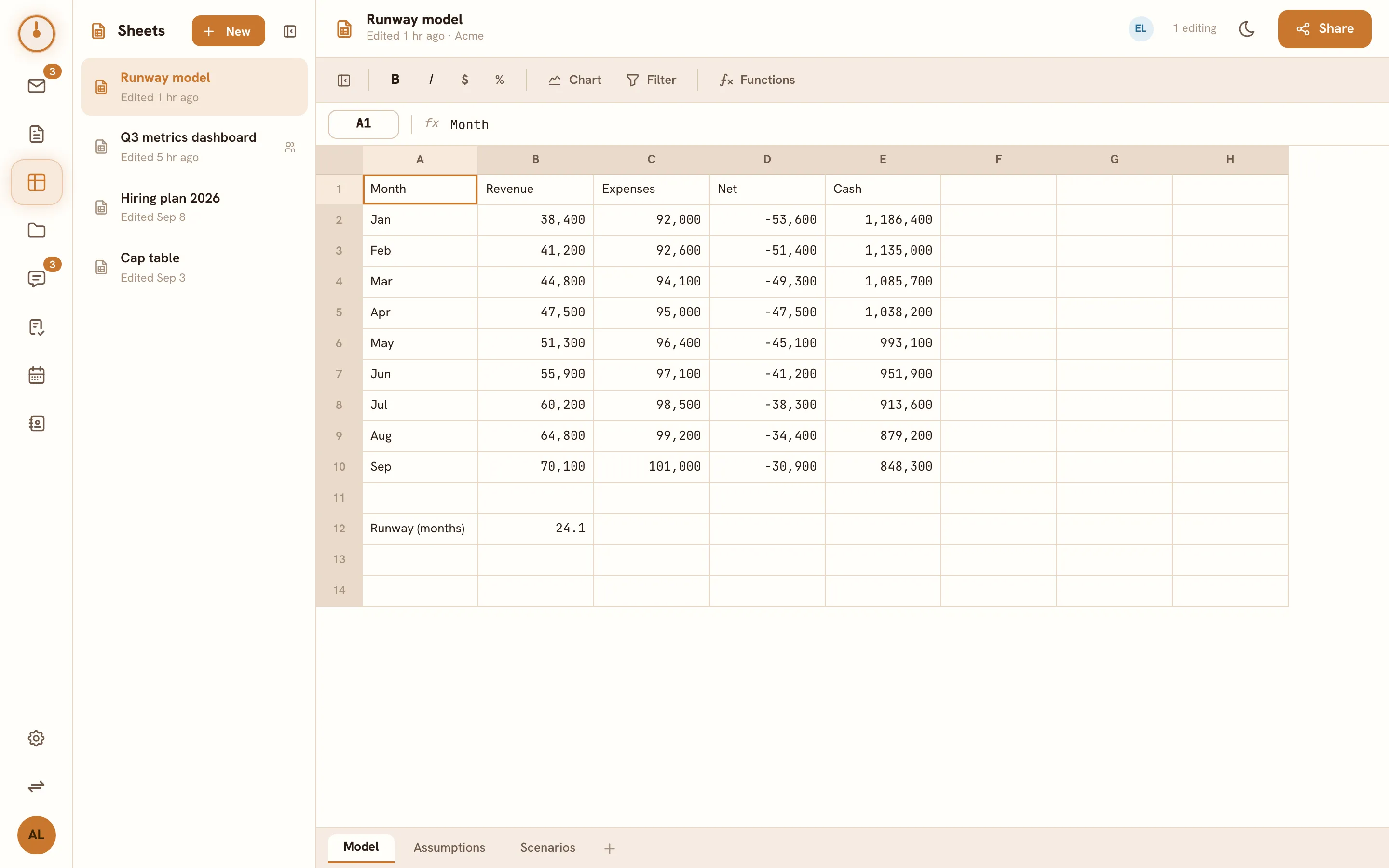Click the Runway model document title
The height and width of the screenshot is (868, 1389).
point(414,19)
